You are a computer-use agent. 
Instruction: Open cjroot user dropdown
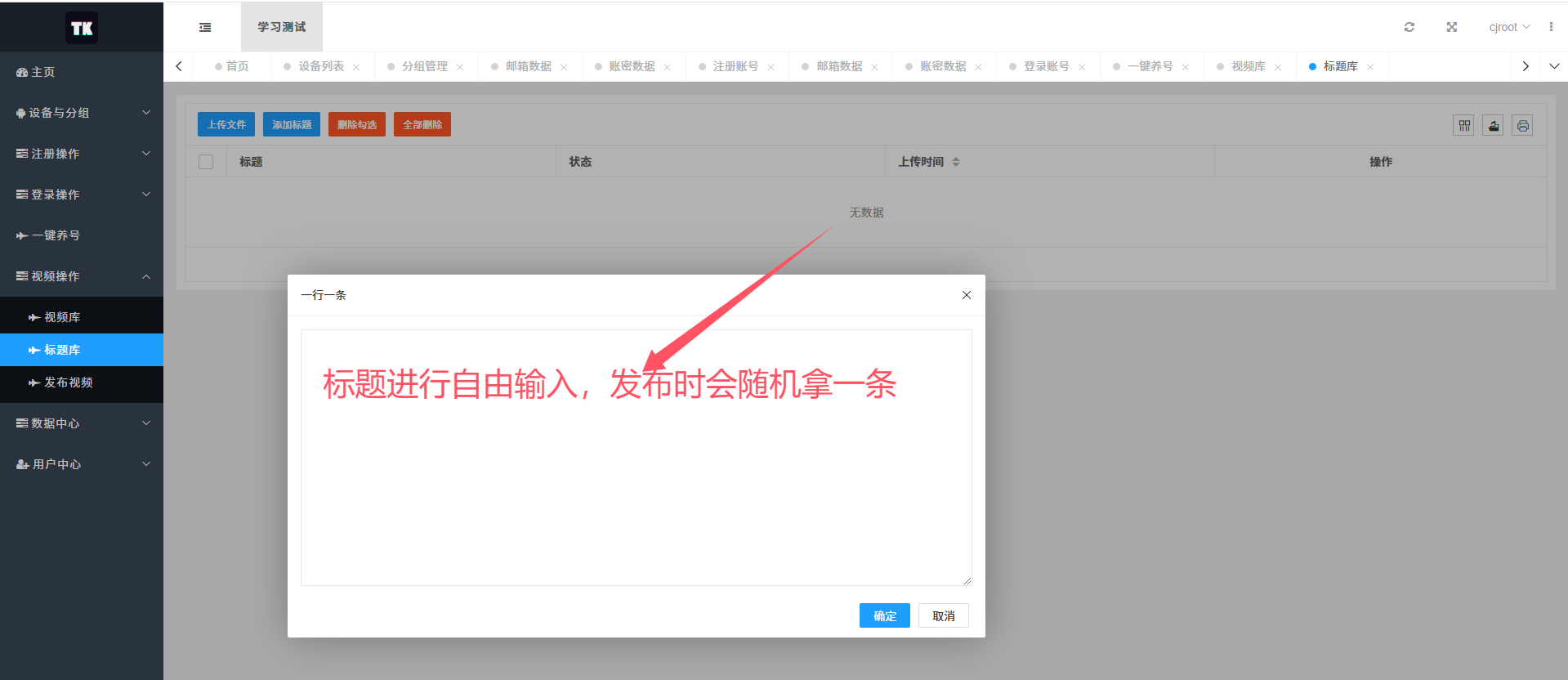click(x=1509, y=27)
